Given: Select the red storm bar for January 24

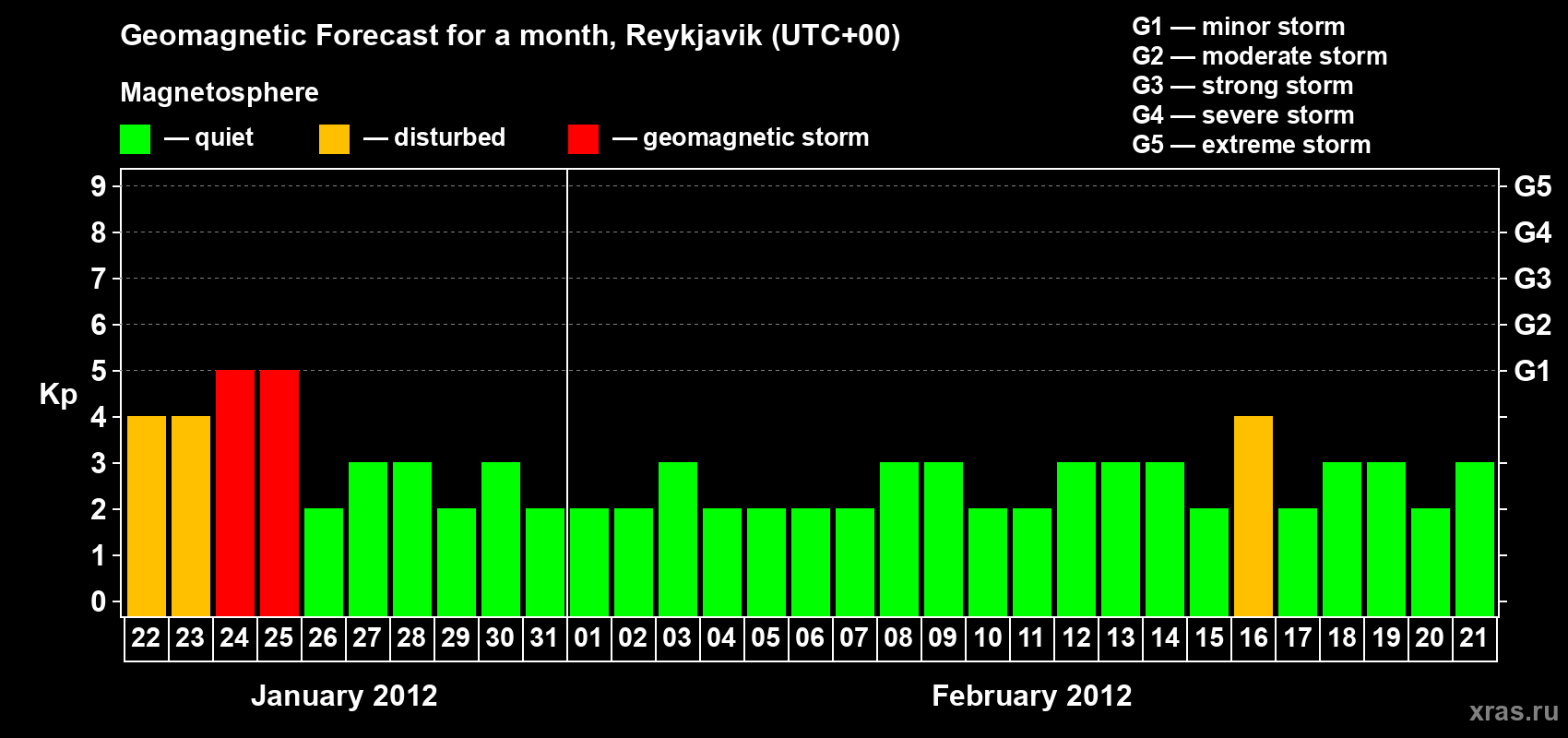Looking at the screenshot, I should (x=235, y=493).
